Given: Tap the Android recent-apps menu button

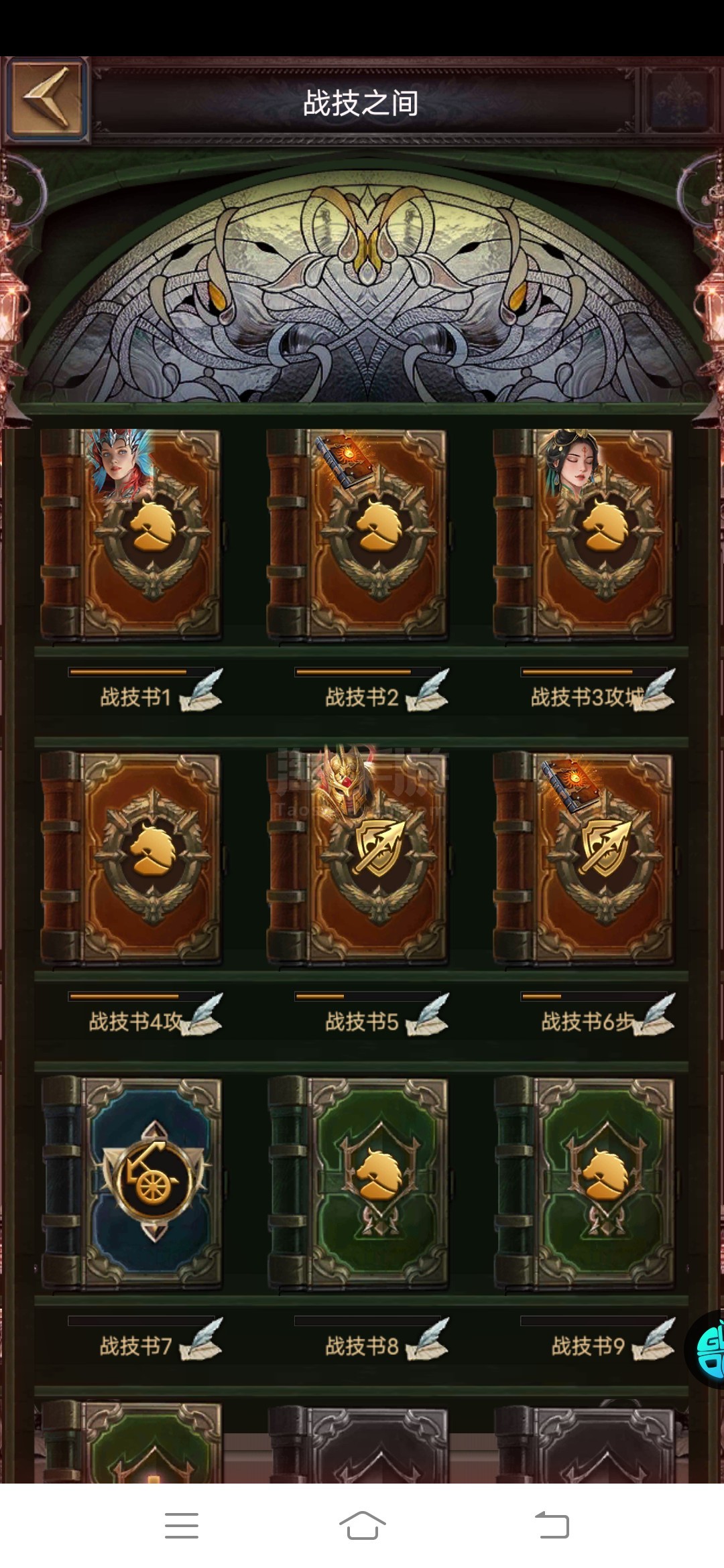Looking at the screenshot, I should point(182,1526).
